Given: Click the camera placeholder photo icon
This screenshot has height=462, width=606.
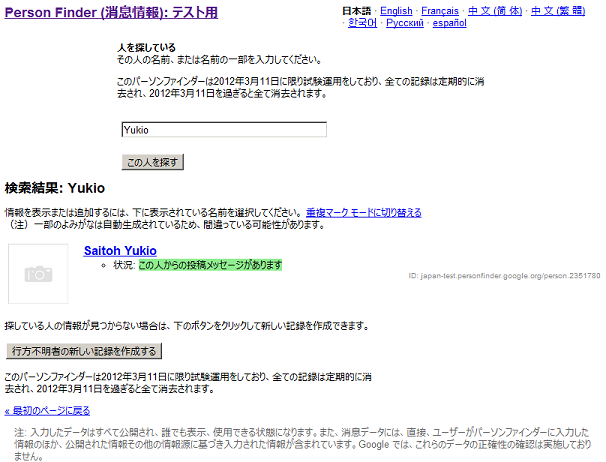Looking at the screenshot, I should tap(38, 273).
